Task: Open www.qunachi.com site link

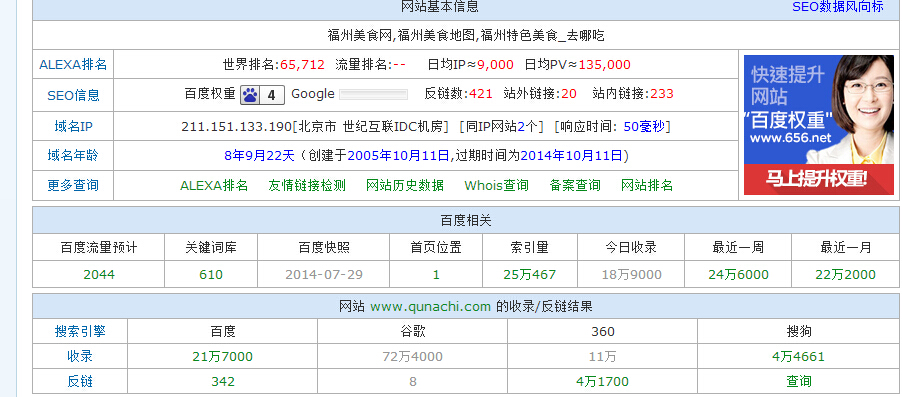Action: coord(430,307)
